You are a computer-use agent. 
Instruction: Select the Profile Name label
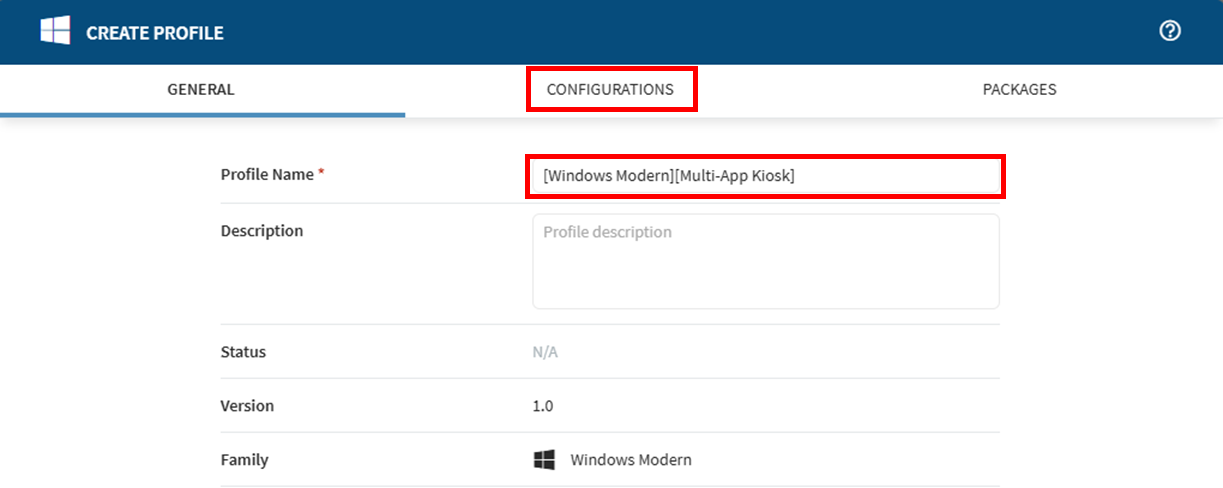pyautogui.click(x=266, y=174)
